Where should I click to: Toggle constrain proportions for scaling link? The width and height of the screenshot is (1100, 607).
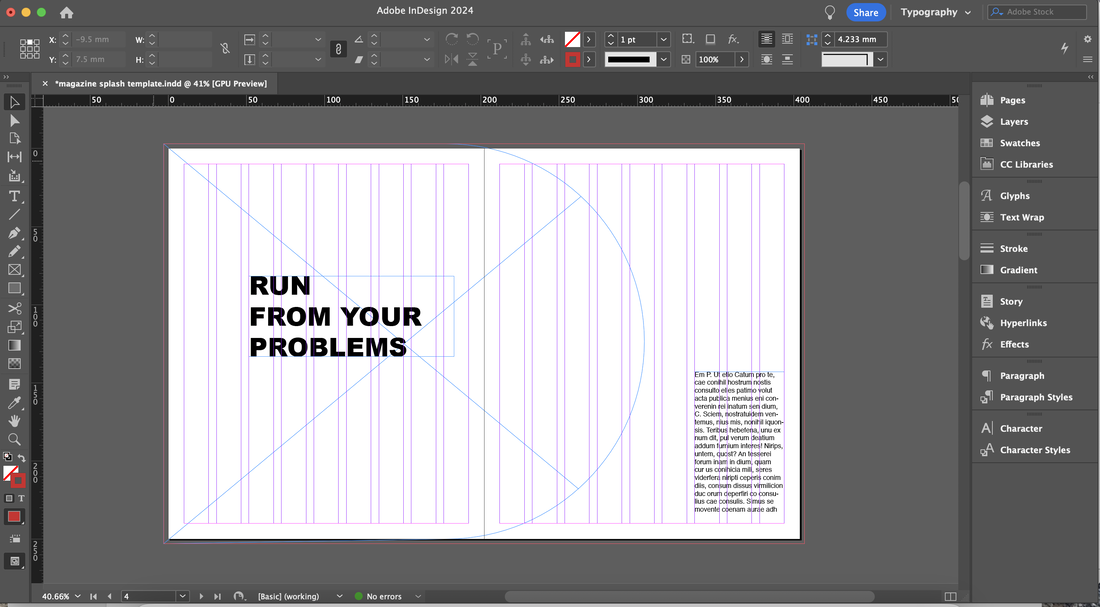pos(338,48)
